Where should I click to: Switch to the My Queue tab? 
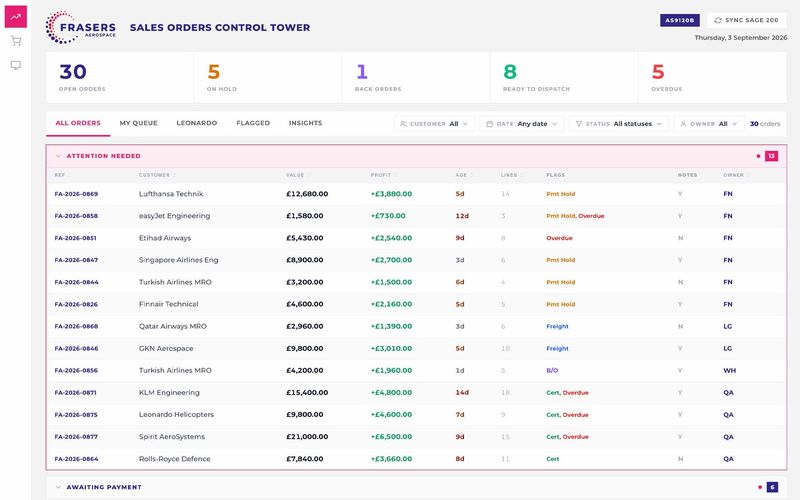coord(138,123)
